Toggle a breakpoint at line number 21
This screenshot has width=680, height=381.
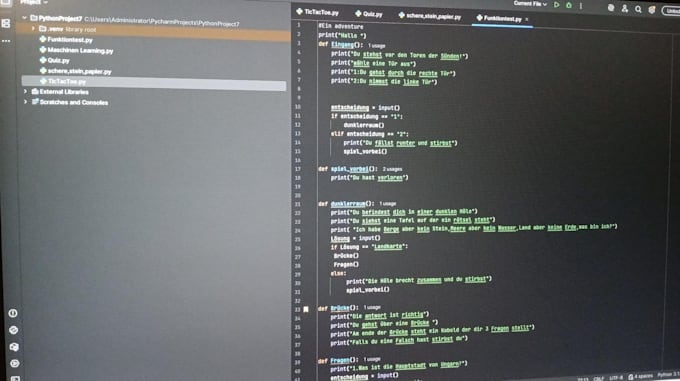pyautogui.click(x=298, y=204)
